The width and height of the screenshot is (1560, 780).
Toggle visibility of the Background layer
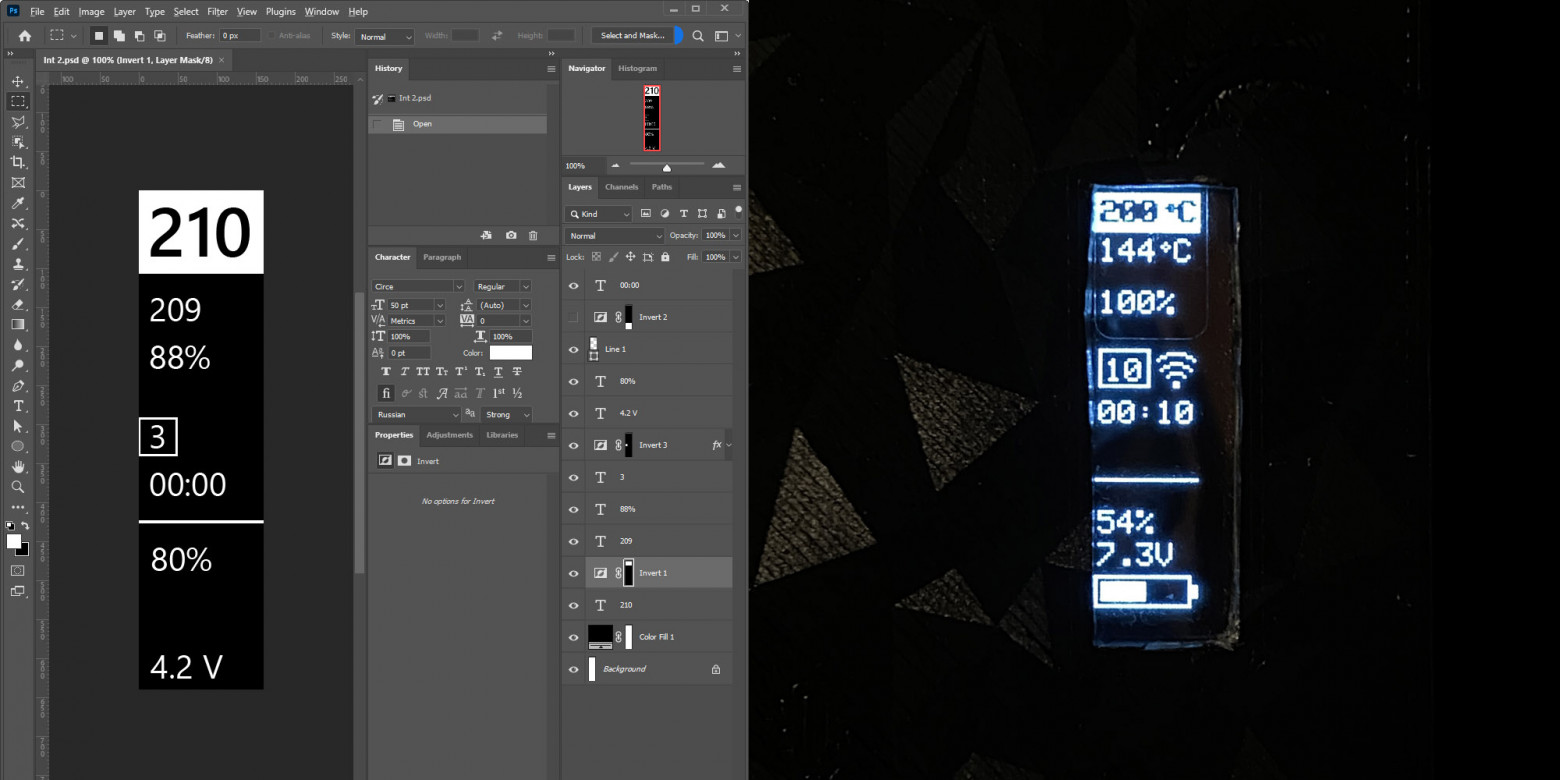[574, 669]
